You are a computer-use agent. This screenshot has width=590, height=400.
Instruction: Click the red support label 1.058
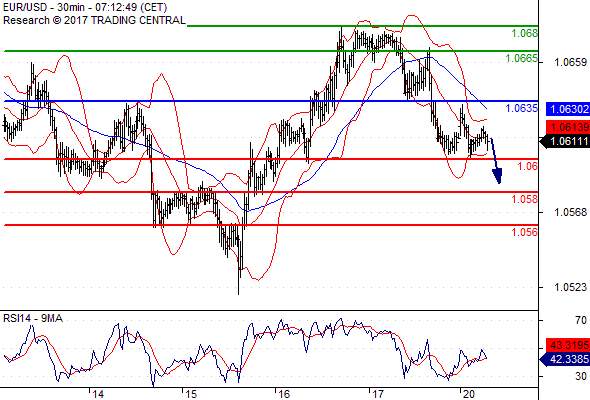click(x=525, y=199)
